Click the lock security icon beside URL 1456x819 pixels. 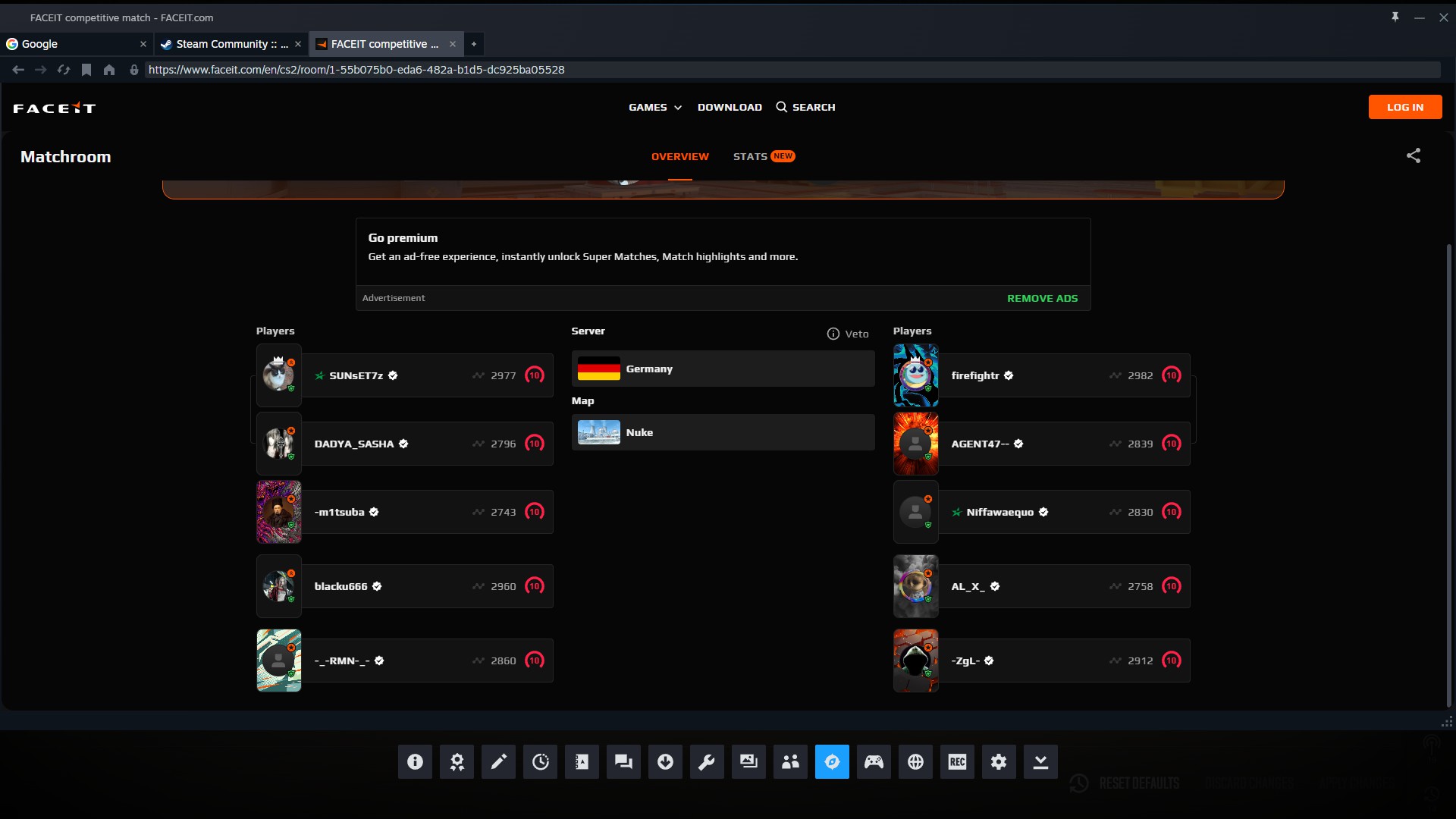tap(134, 70)
